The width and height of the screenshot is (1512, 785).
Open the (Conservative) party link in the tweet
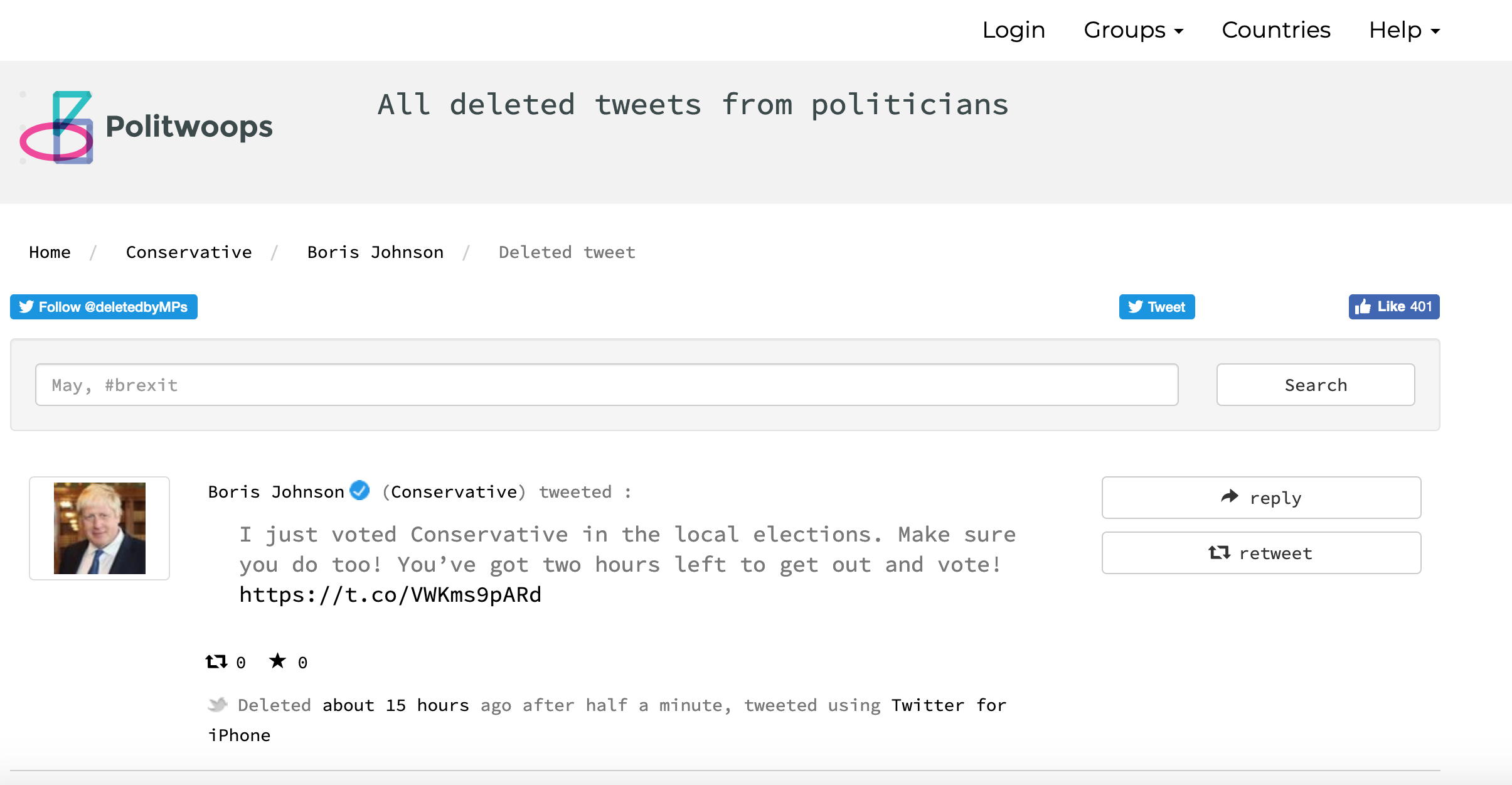pos(454,492)
